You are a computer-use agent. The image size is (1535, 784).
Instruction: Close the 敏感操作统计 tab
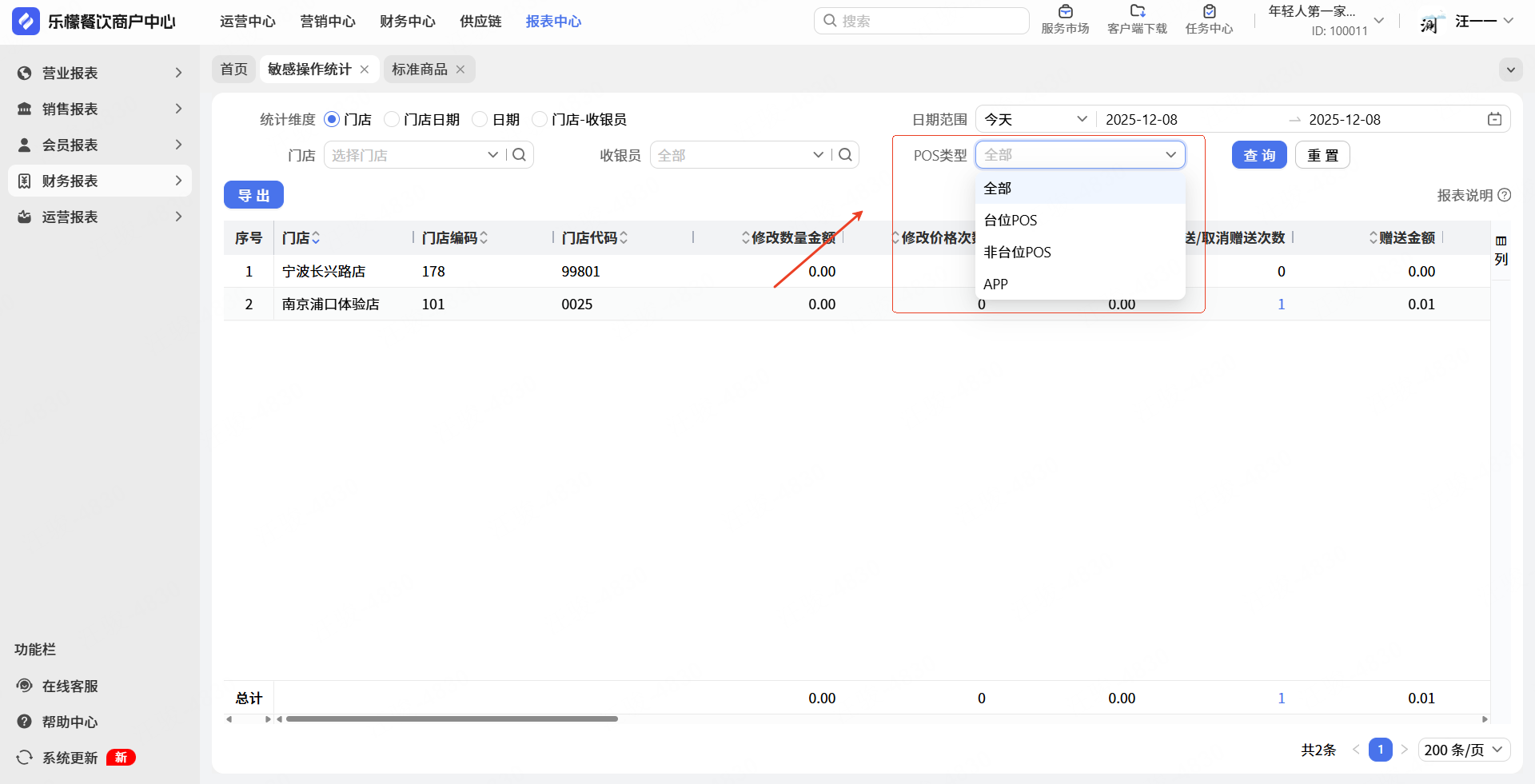coord(365,70)
